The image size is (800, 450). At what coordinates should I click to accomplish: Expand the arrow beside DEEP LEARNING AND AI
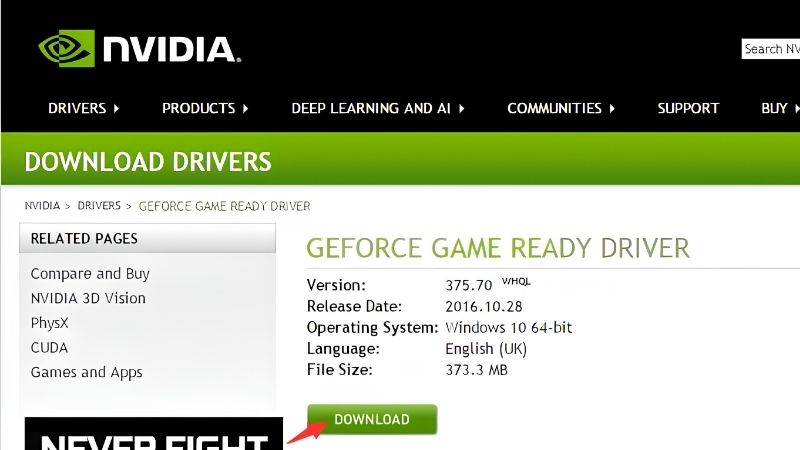click(461, 109)
